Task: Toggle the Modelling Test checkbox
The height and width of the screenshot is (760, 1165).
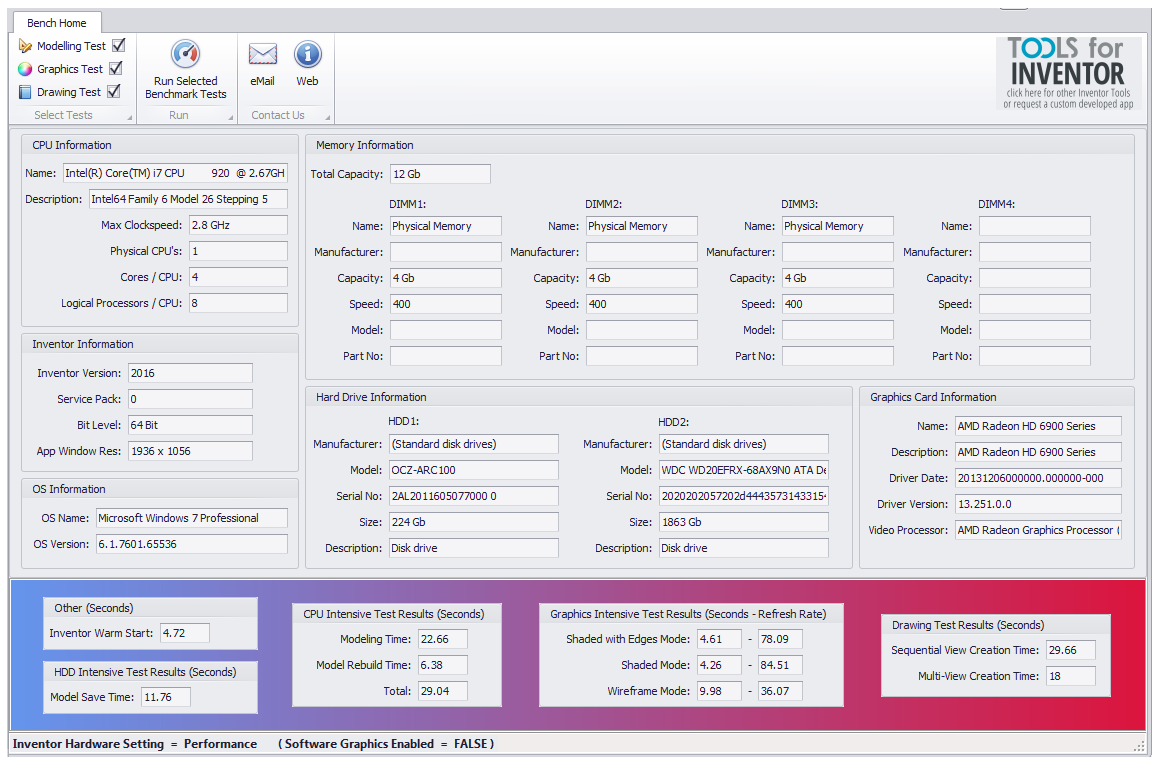Action: [118, 45]
